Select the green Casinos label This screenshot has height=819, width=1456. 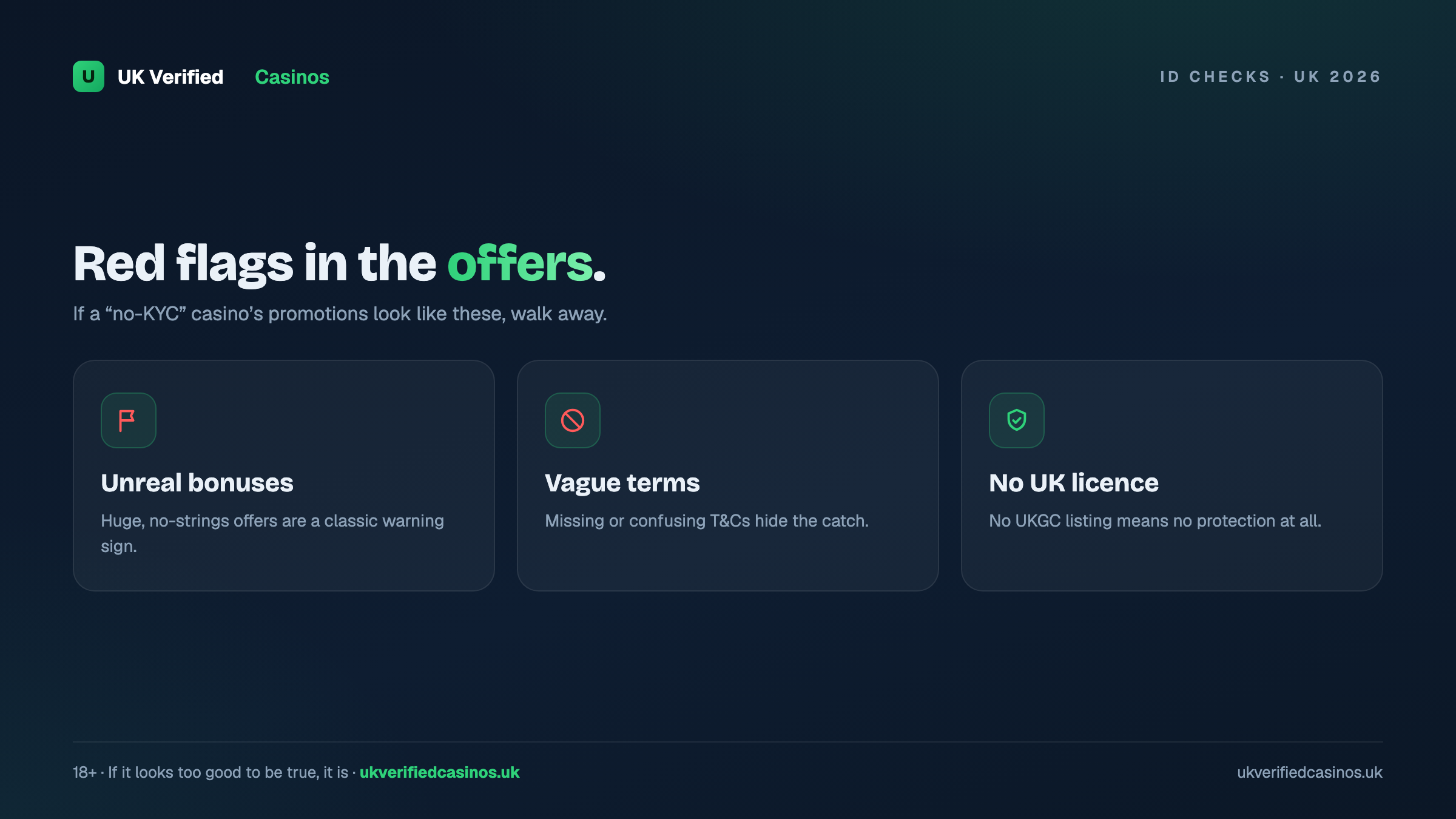(x=292, y=77)
